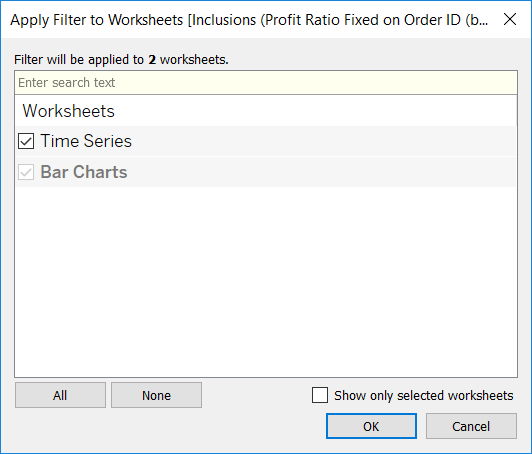
Task: Click the Worksheets list header
Action: coord(69,111)
